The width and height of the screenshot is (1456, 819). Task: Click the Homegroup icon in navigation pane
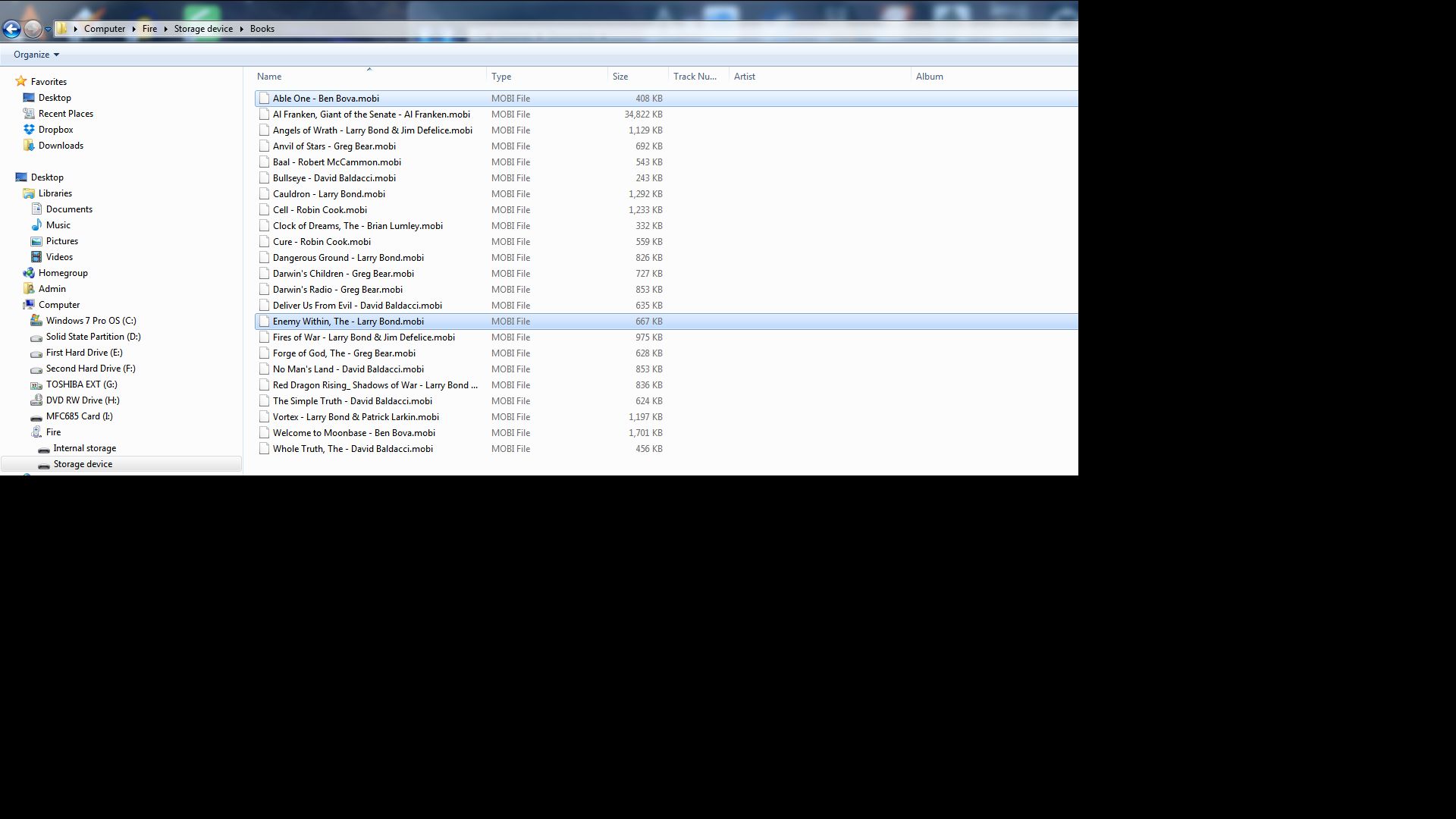[x=29, y=273]
